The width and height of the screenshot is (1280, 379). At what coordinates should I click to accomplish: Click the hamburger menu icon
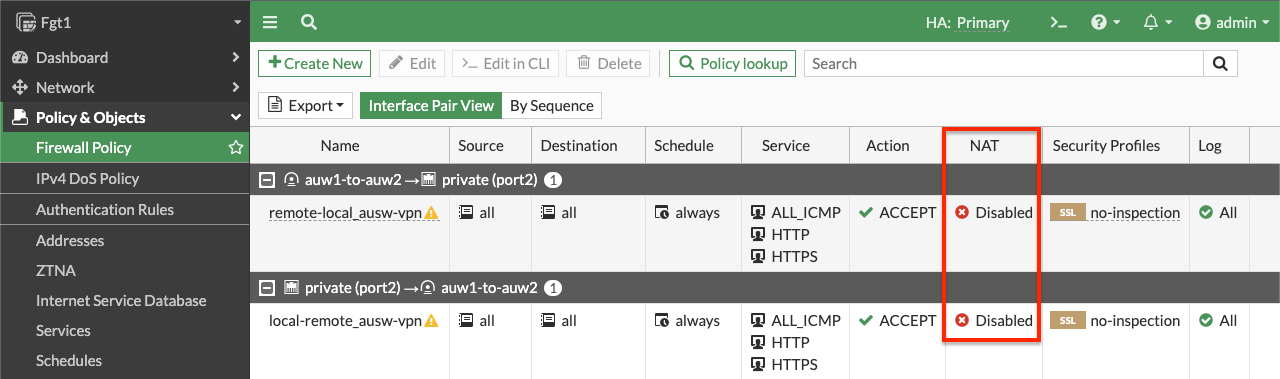pyautogui.click(x=270, y=22)
